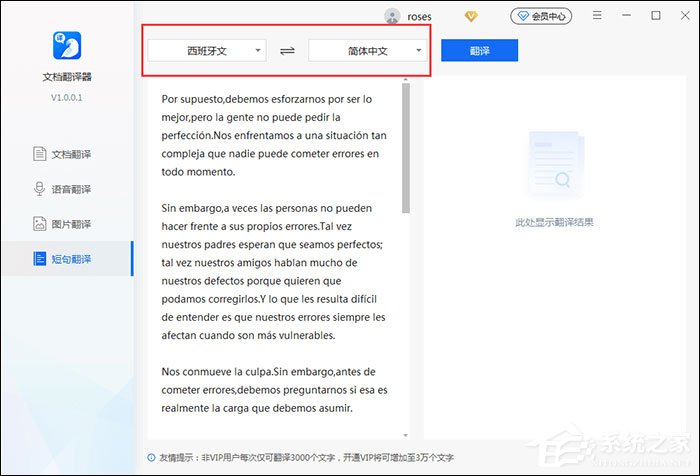Click the roses user avatar

(x=393, y=16)
